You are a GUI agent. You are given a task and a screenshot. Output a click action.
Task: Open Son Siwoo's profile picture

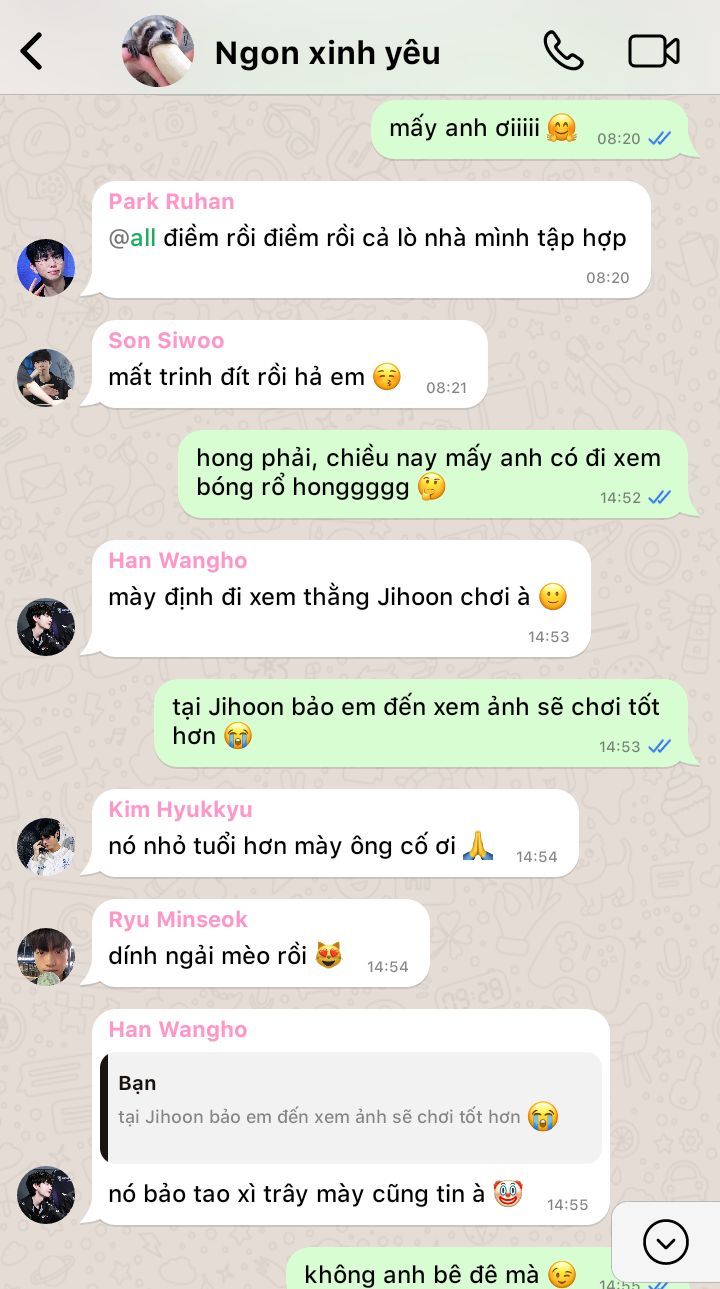click(46, 378)
